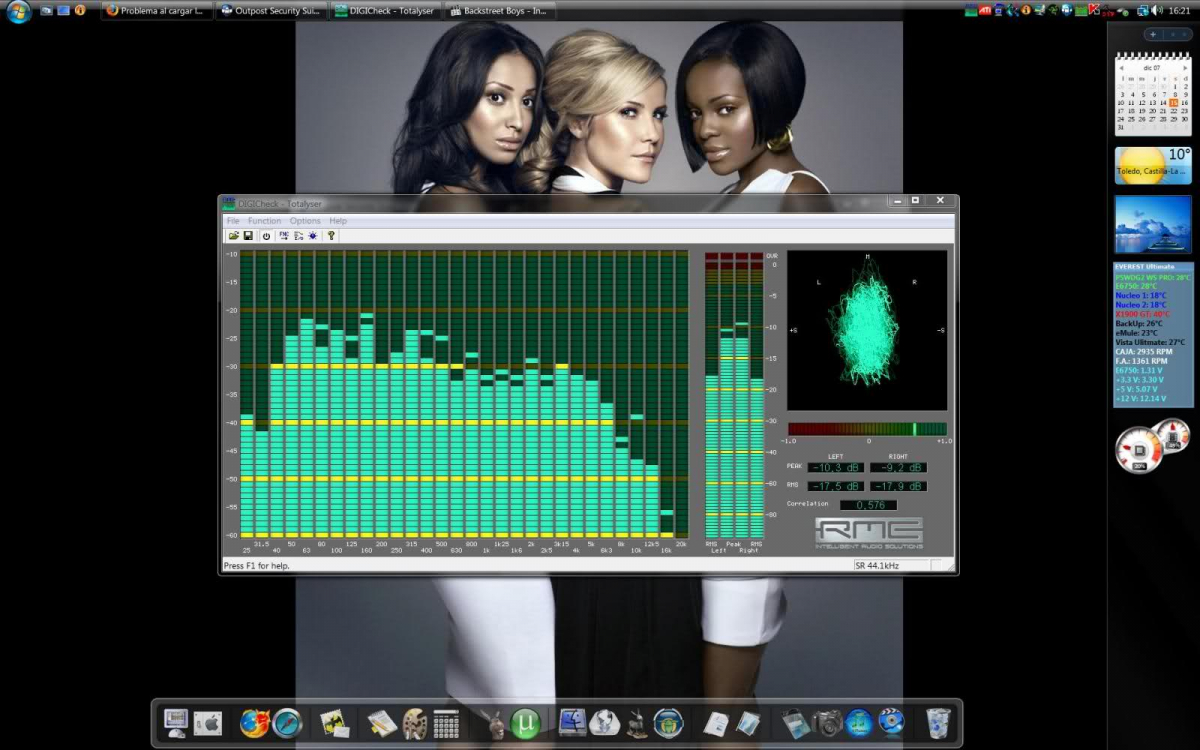This screenshot has width=1200, height=750.
Task: Click the network connection tray icon
Action: (x=1141, y=10)
